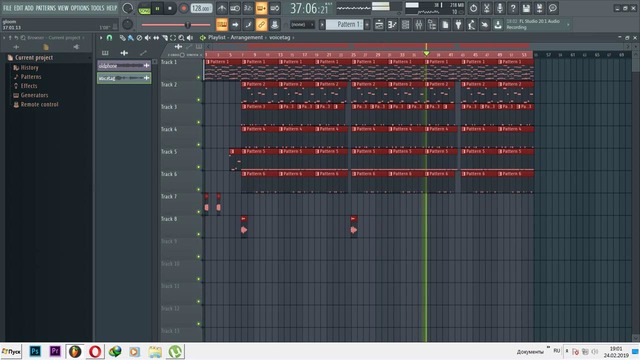Save project with the floppy disk icon

click(x=526, y=8)
